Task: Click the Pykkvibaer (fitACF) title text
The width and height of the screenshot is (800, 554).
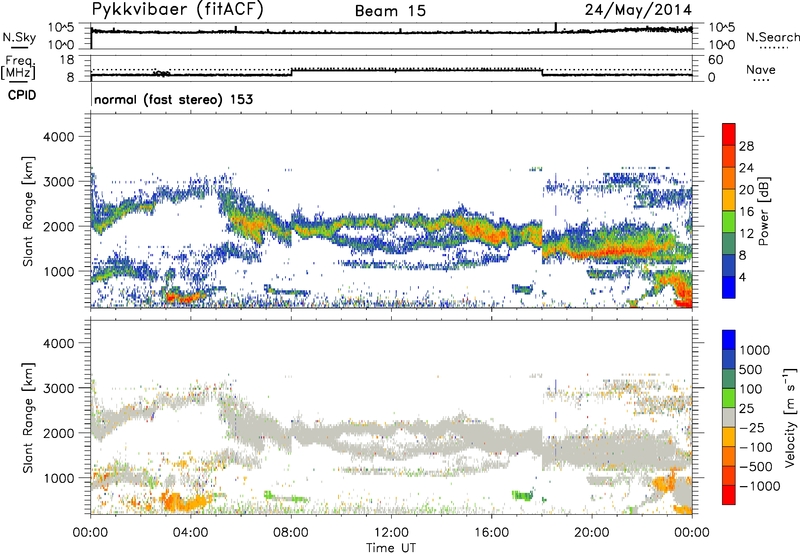Action: click(x=178, y=10)
